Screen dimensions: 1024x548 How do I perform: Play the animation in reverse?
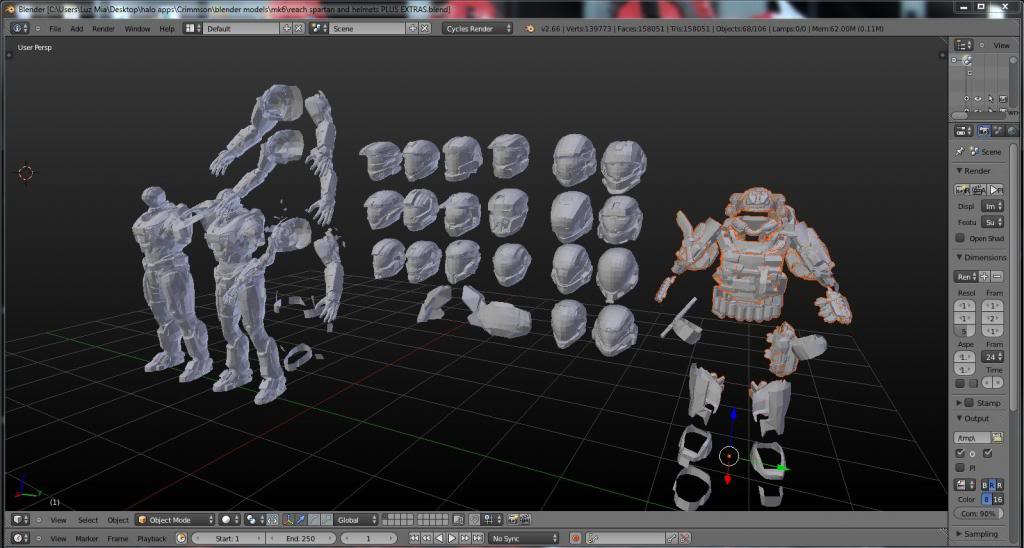tap(440, 538)
